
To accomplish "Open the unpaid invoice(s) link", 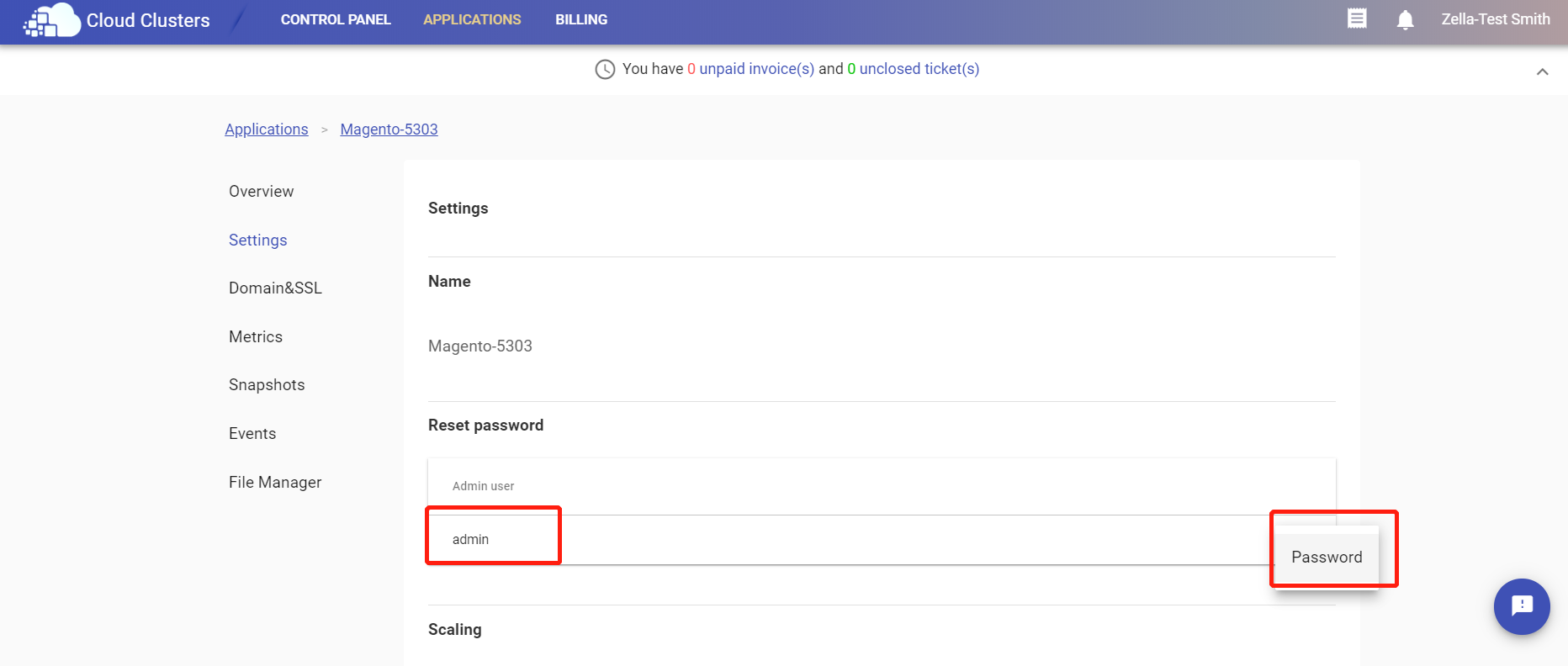I will pyautogui.click(x=756, y=69).
